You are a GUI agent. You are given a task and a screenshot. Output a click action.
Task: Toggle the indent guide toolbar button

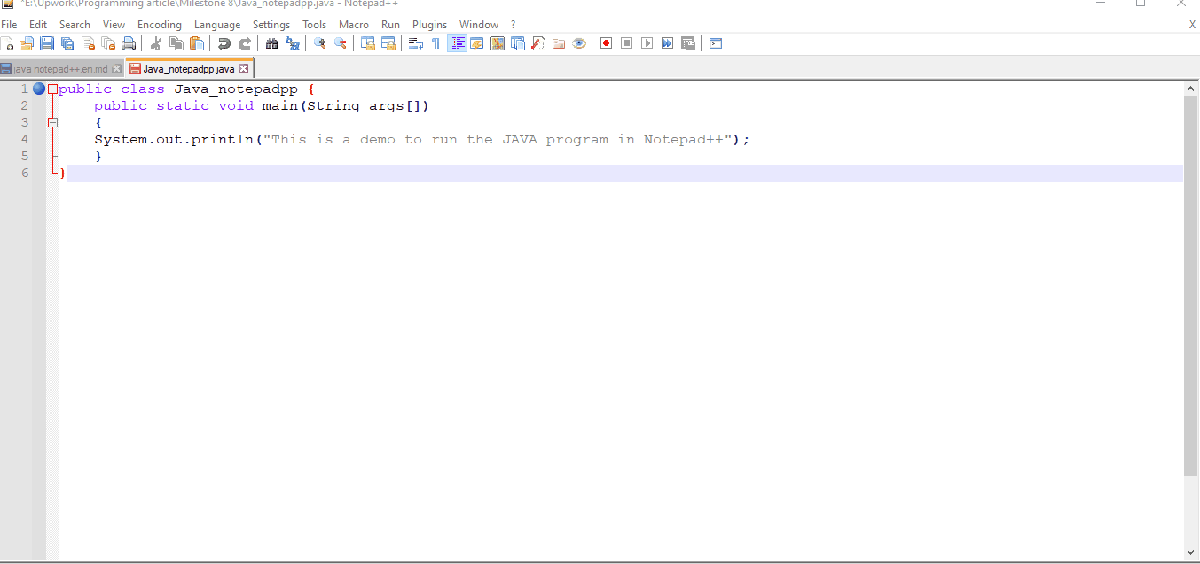coord(457,43)
